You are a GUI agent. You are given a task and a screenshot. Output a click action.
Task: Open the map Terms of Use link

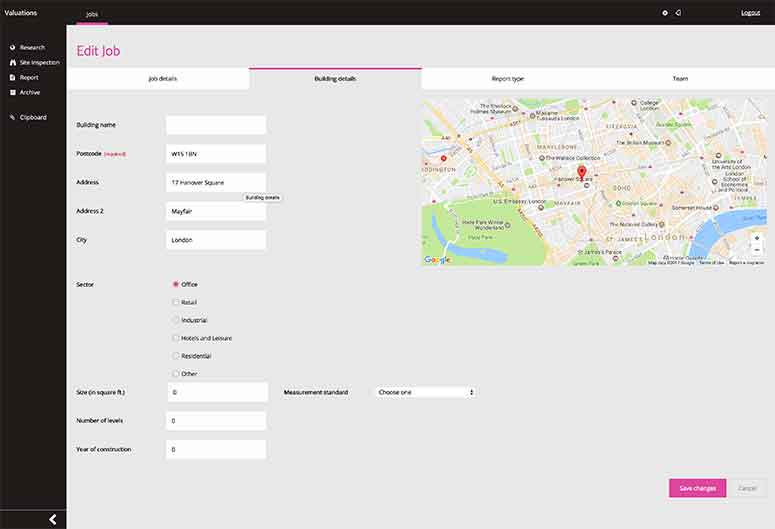coord(711,263)
